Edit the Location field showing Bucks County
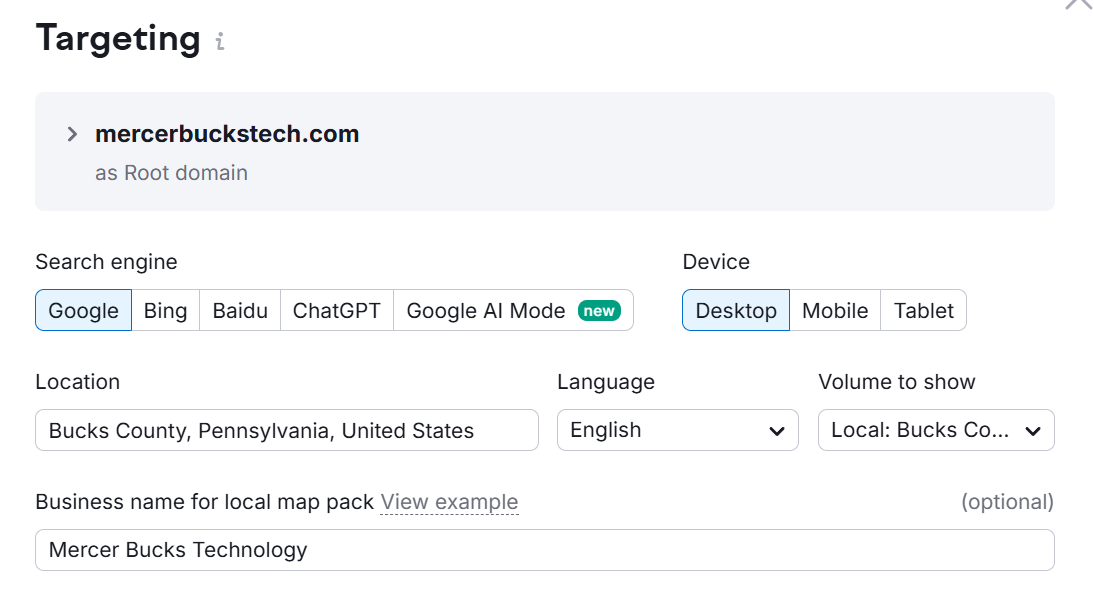The image size is (1094, 616). (x=286, y=430)
